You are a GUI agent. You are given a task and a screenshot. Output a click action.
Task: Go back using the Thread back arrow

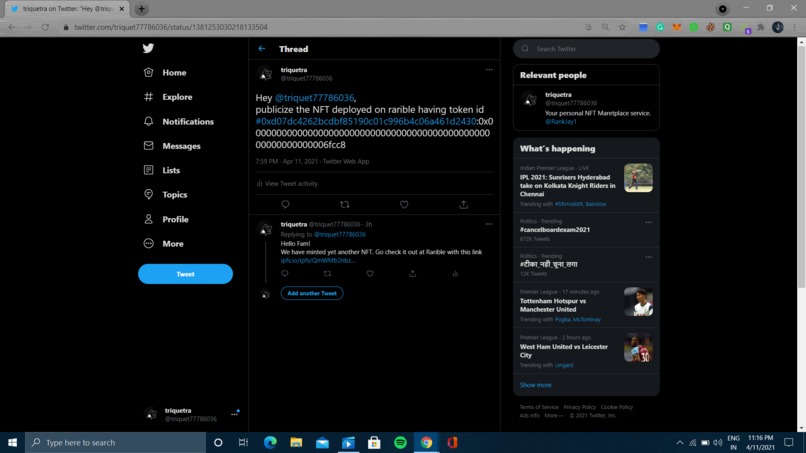pos(262,49)
